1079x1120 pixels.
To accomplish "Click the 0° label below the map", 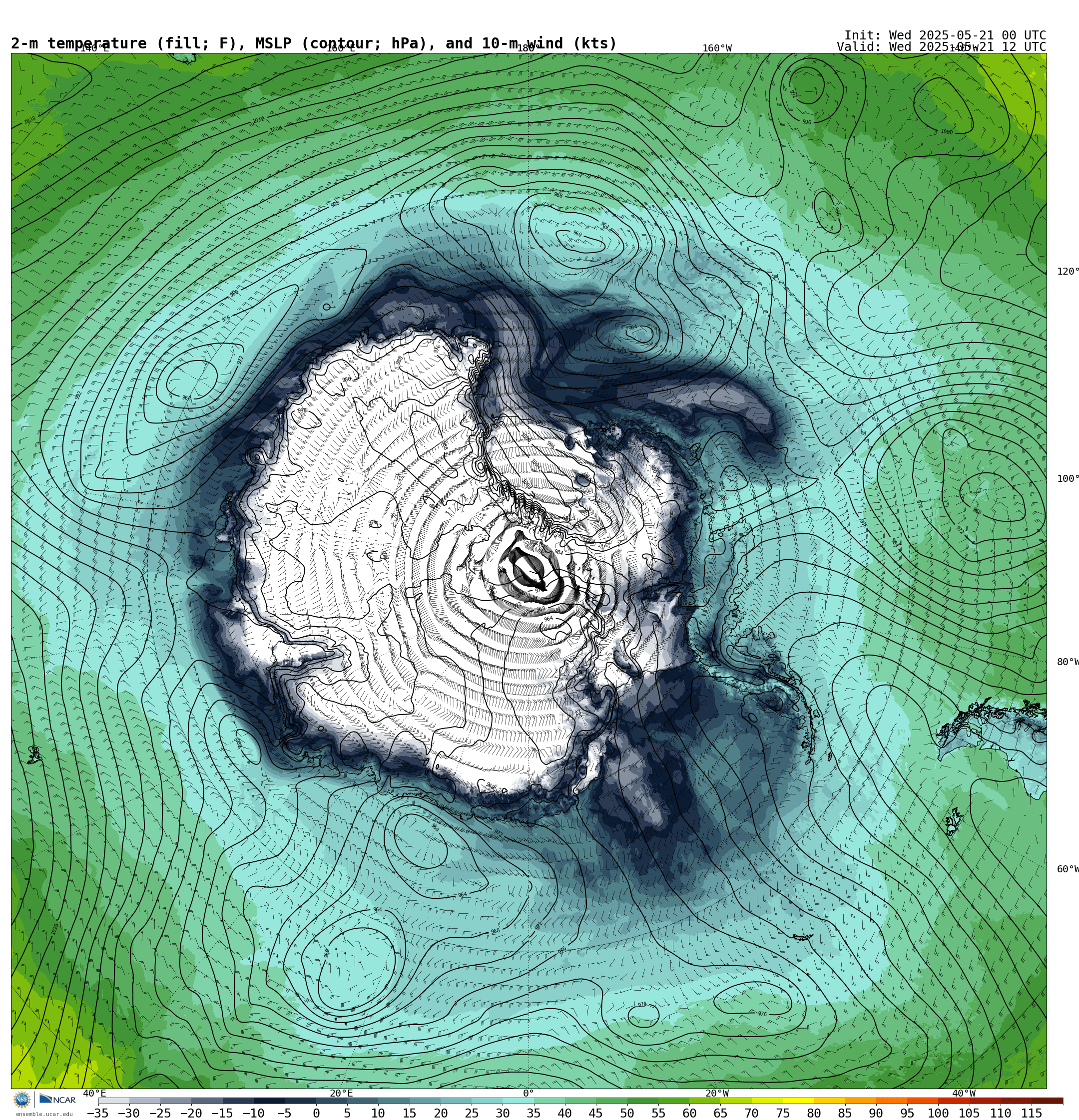I will tap(528, 1094).
